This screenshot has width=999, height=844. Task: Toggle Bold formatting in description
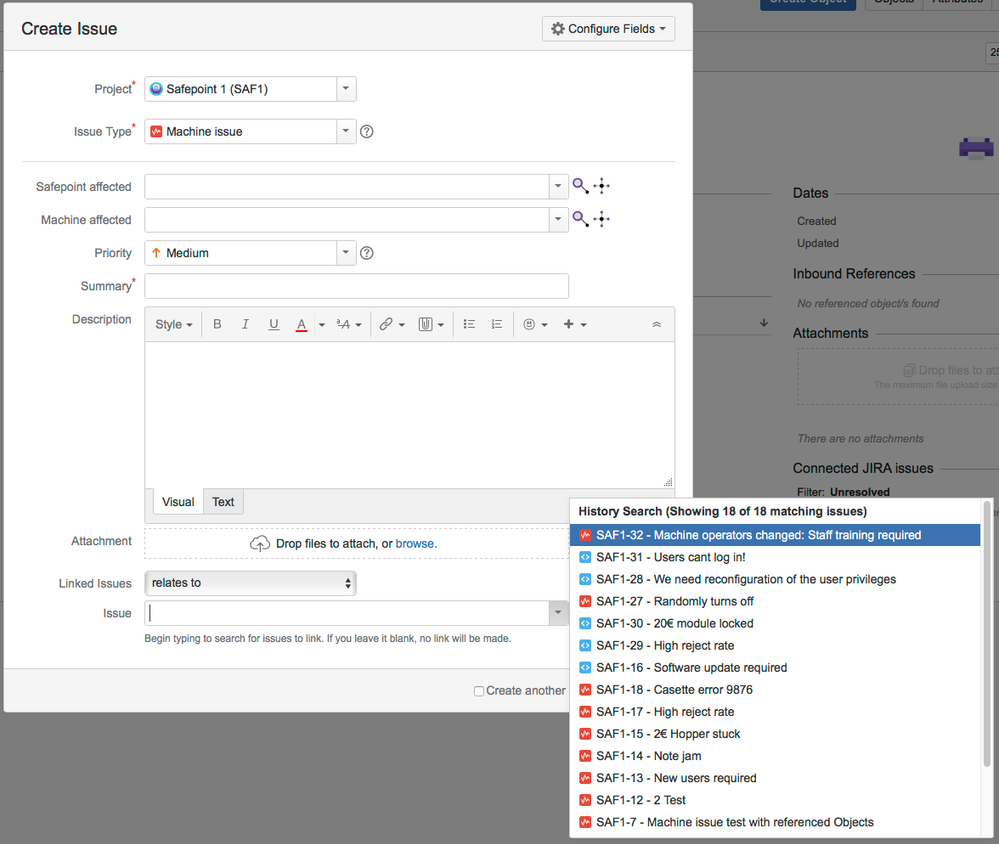click(x=217, y=324)
